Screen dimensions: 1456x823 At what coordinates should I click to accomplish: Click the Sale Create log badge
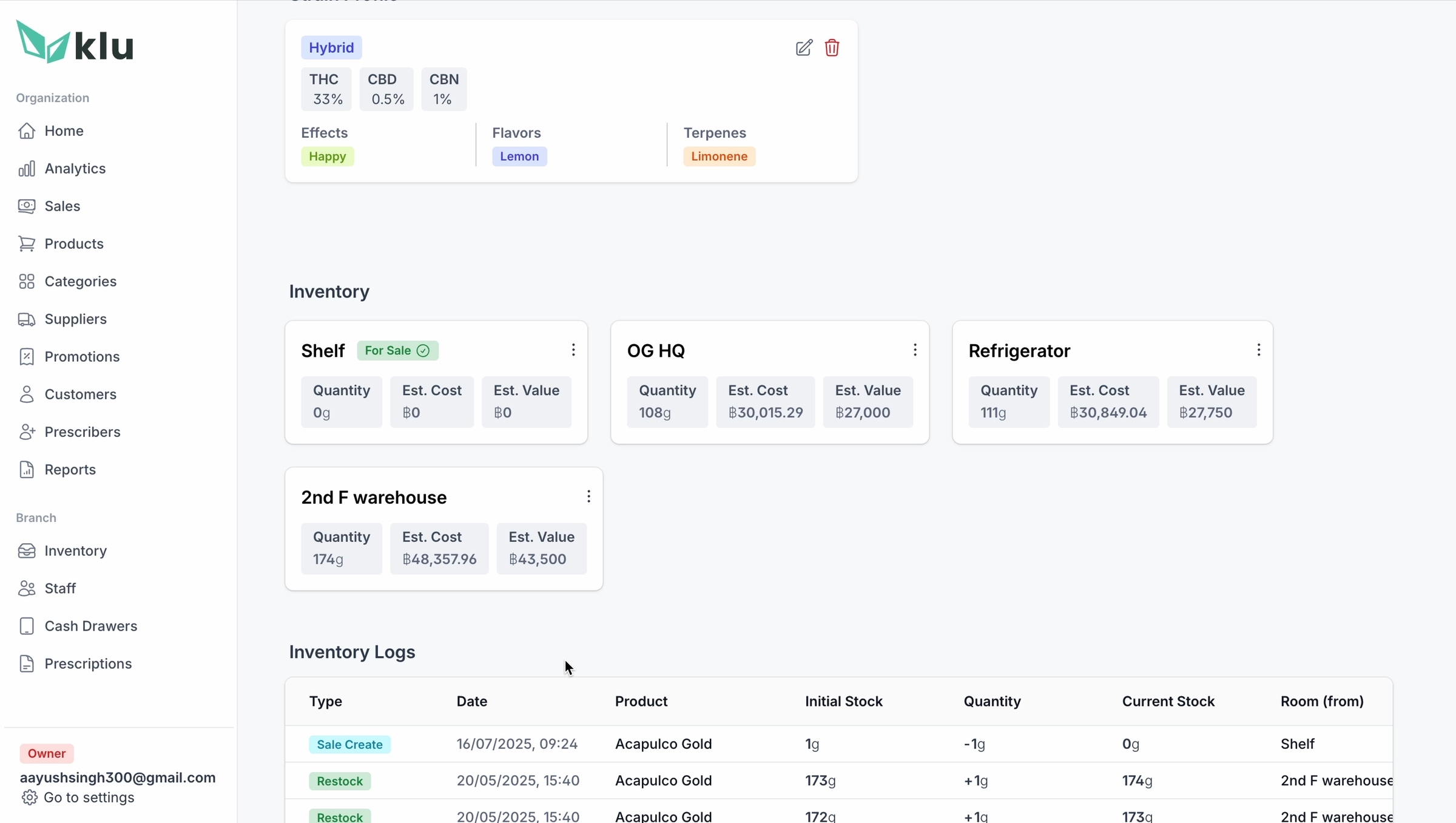pyautogui.click(x=349, y=745)
